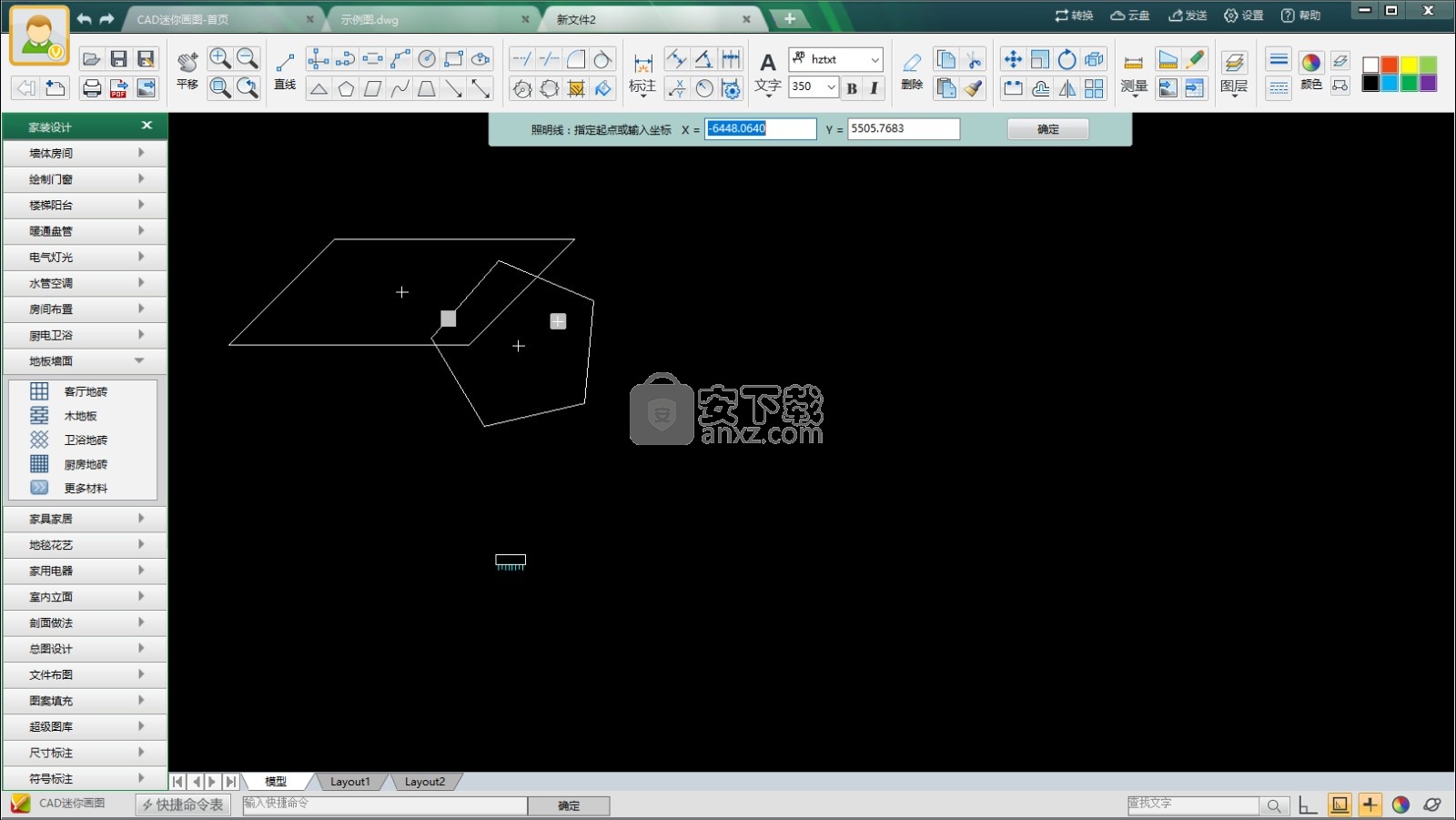The height and width of the screenshot is (820, 1456).
Task: Open the 转换 convert menu
Action: 1074,15
